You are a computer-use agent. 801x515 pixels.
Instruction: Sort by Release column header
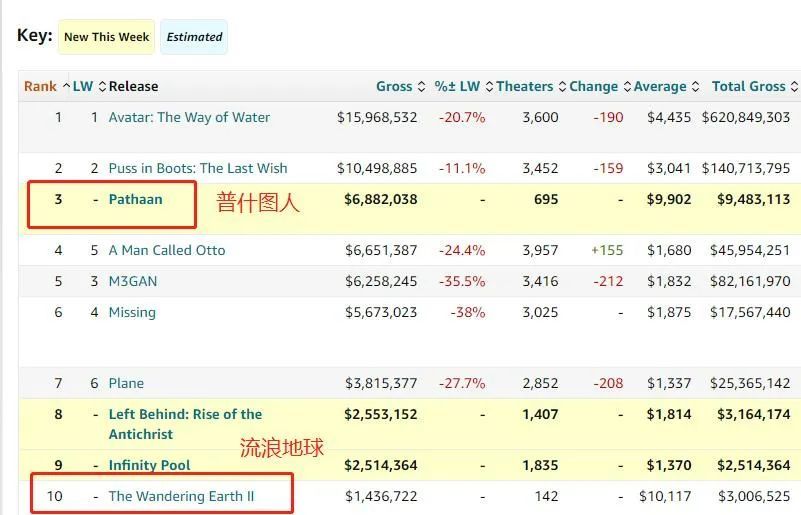[133, 86]
